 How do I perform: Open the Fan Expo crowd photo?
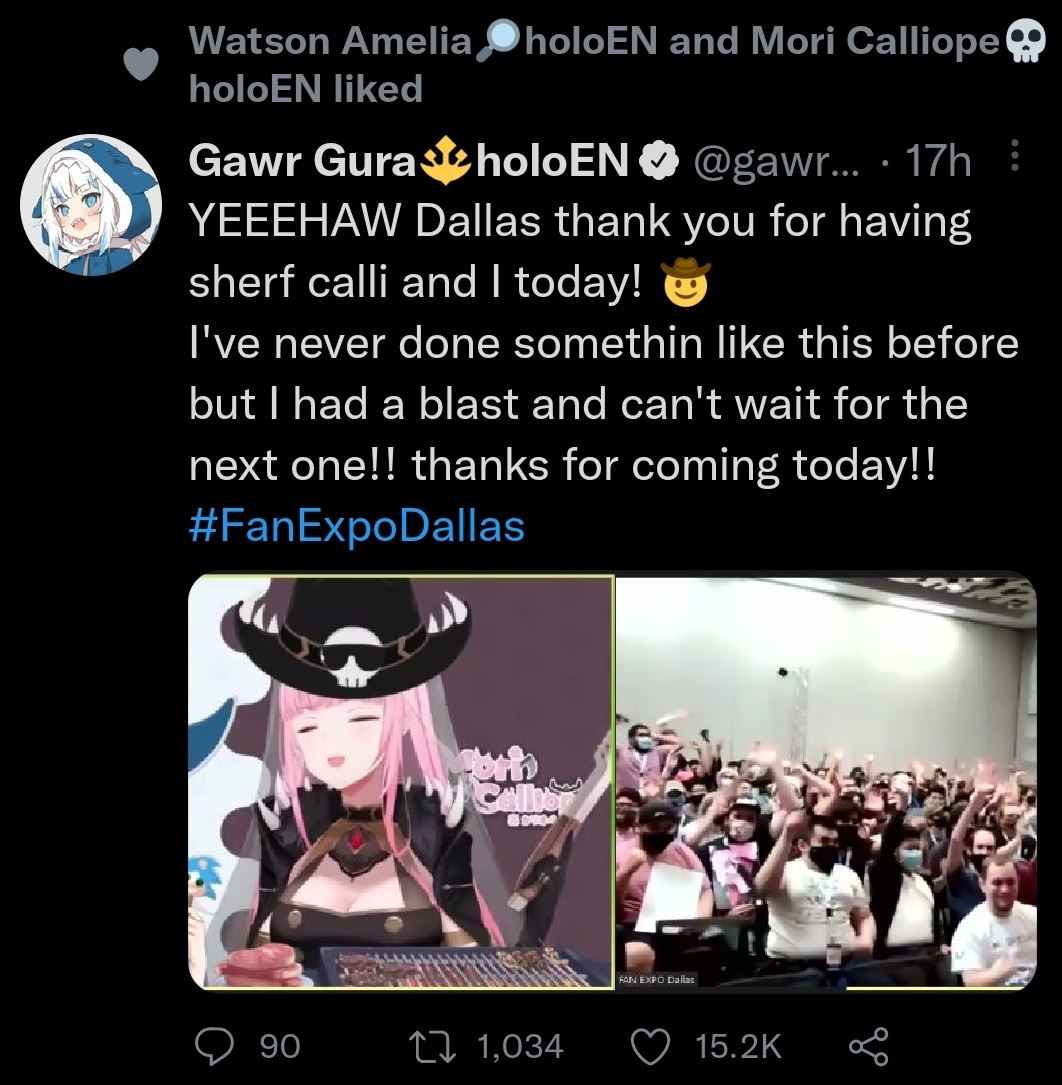pos(826,781)
